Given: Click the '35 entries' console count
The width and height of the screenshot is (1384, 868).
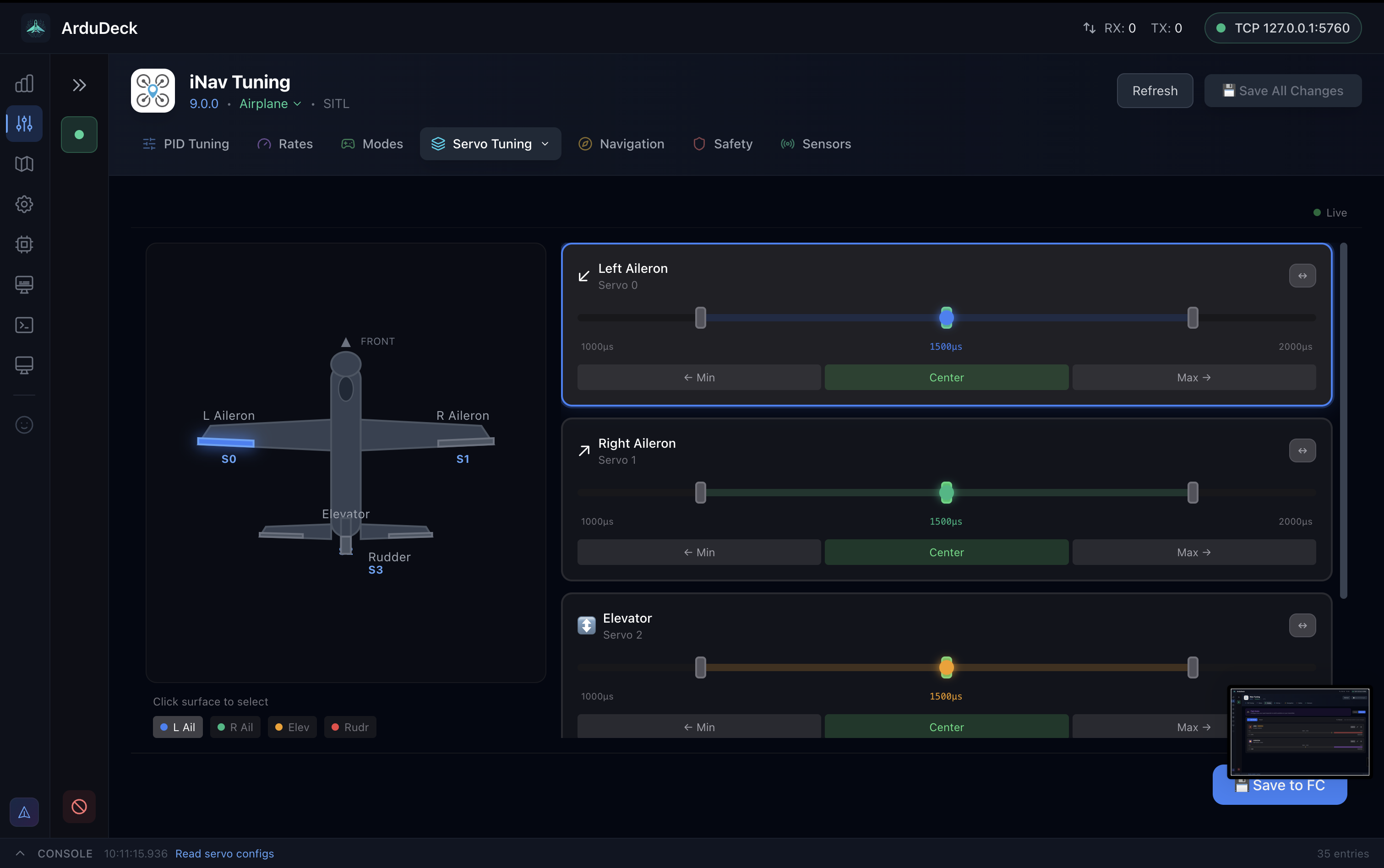Looking at the screenshot, I should tap(1343, 854).
